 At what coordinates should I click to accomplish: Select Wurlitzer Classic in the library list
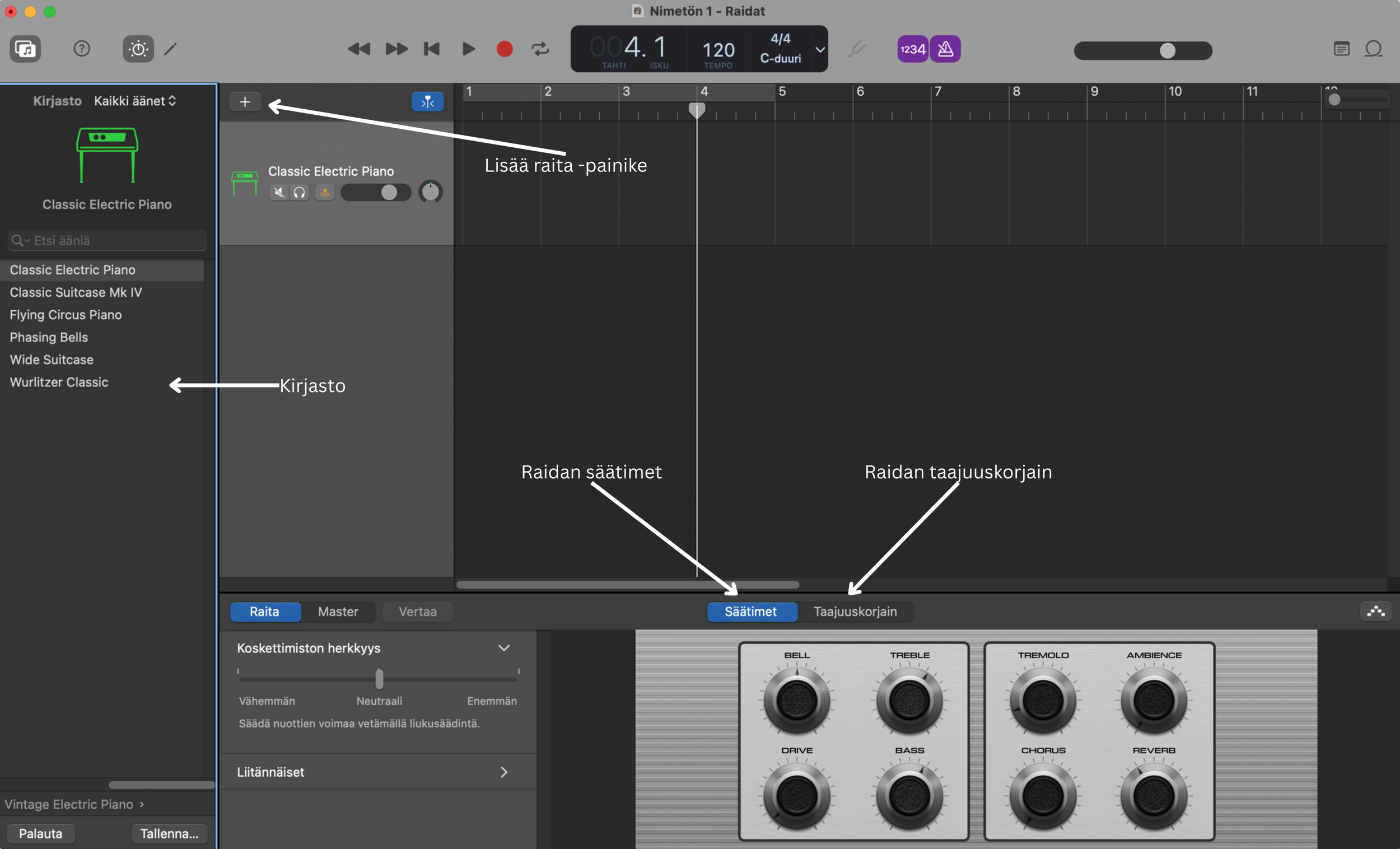click(59, 382)
